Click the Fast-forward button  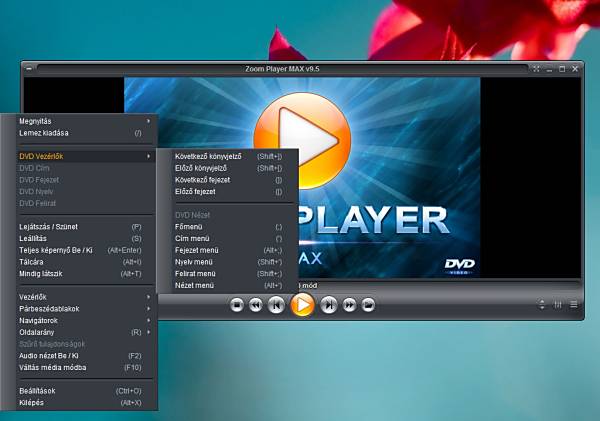(349, 305)
